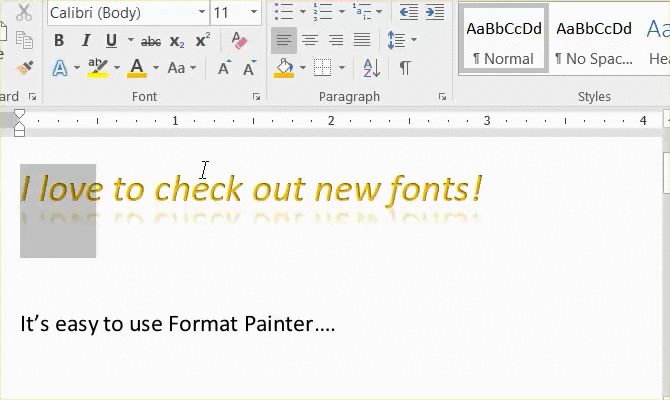Toggle Bold formatting

[59, 41]
